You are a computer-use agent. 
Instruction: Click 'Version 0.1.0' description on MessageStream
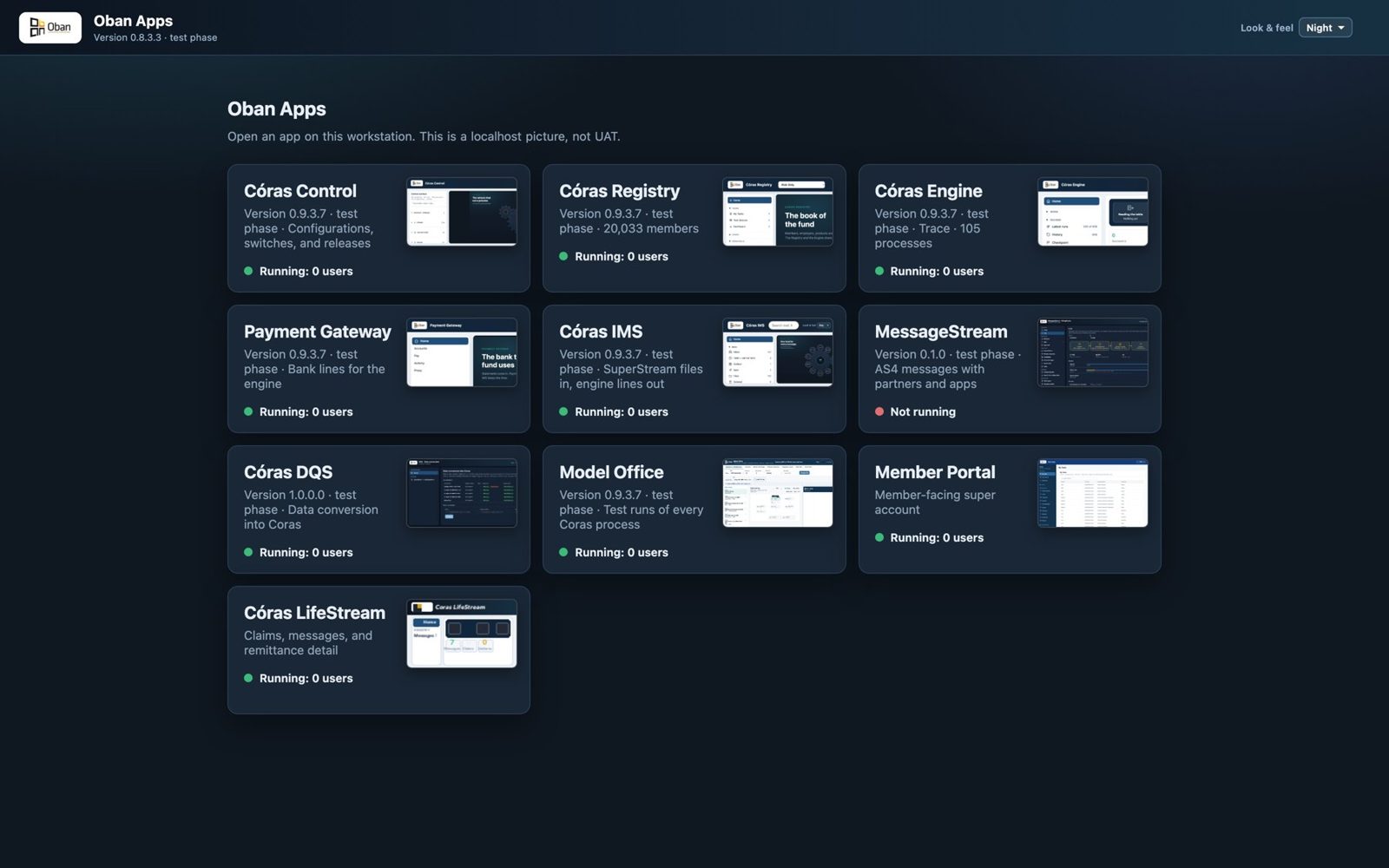(x=948, y=369)
